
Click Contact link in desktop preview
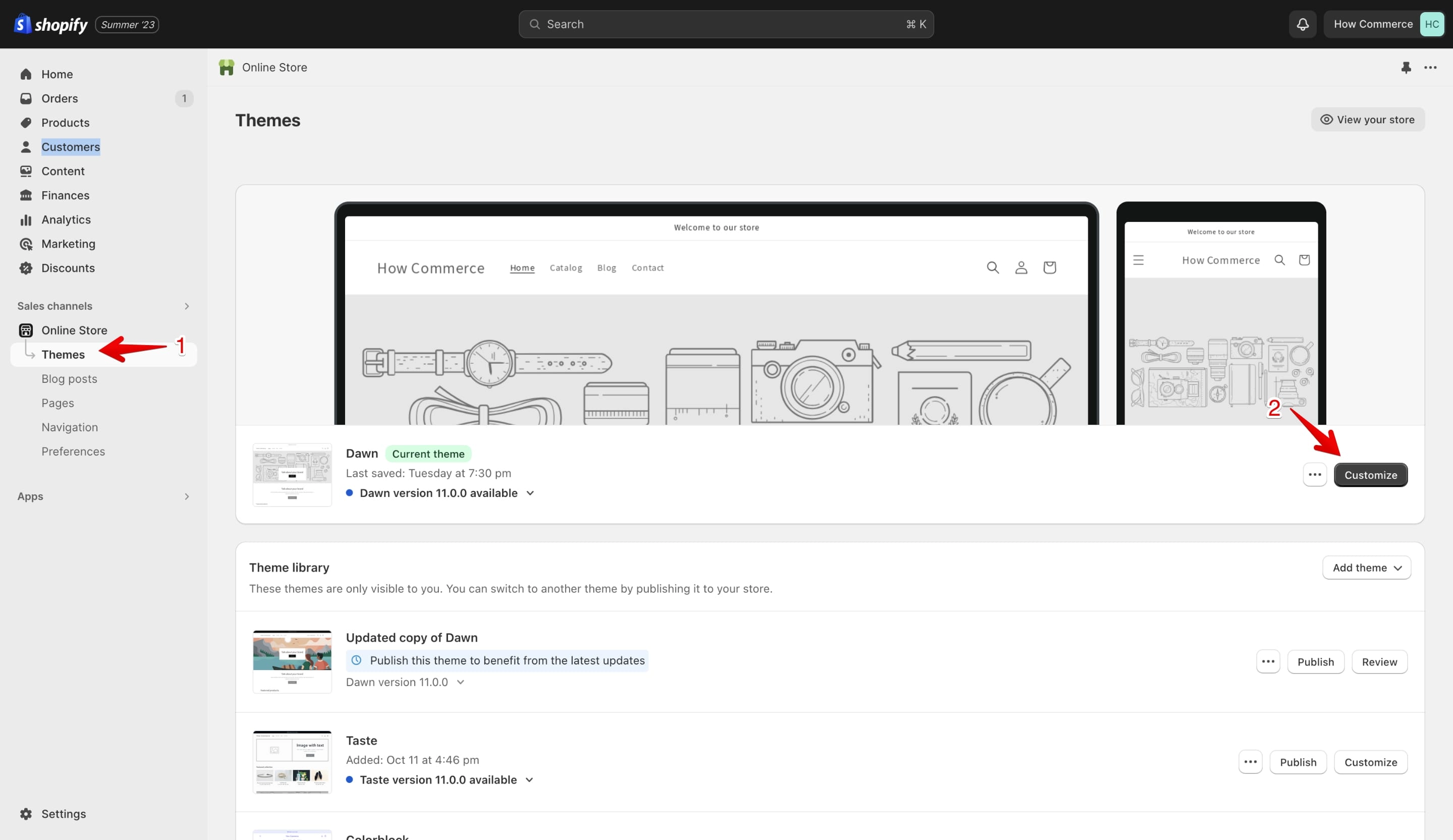[647, 268]
